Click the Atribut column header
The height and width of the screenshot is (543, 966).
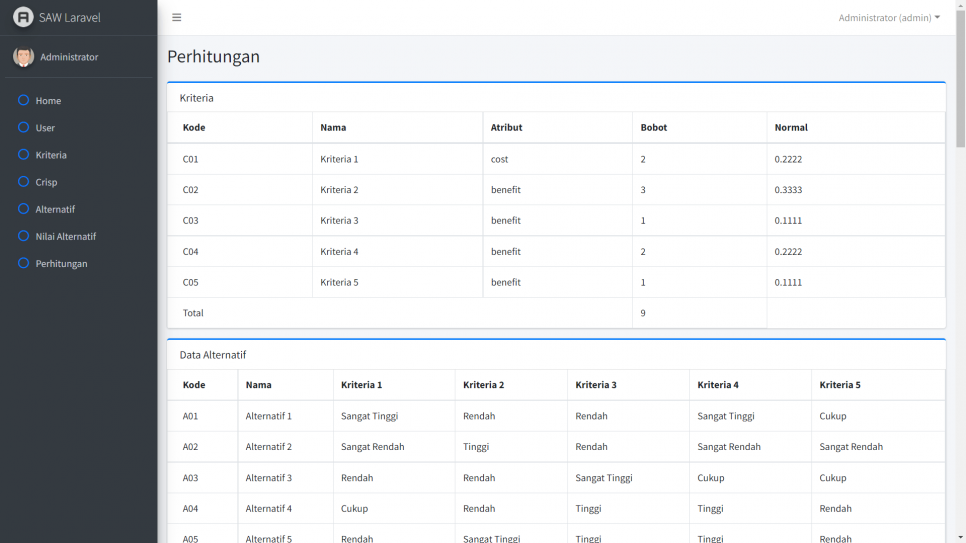[x=506, y=127]
